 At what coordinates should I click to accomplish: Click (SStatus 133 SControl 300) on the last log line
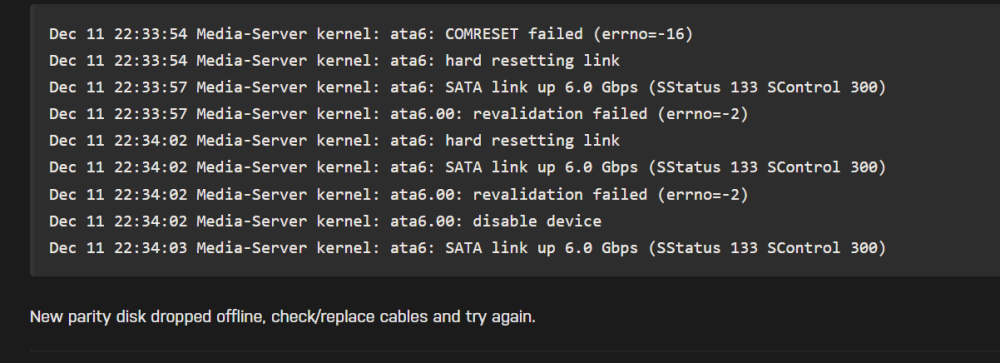(x=767, y=248)
